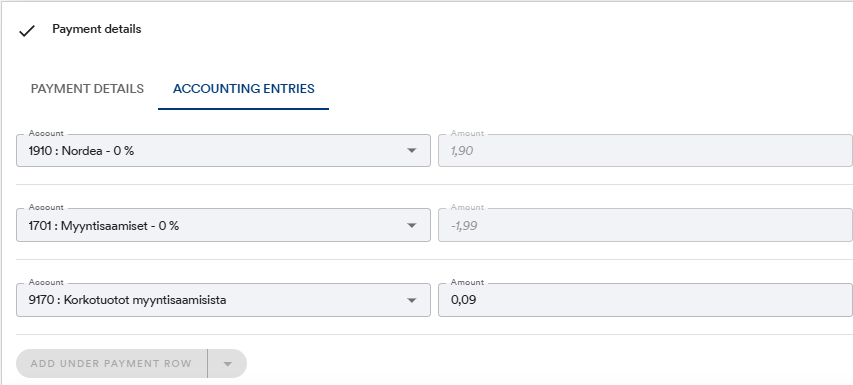
Task: Click the Amount label above the 1,90 field
Action: pos(467,133)
